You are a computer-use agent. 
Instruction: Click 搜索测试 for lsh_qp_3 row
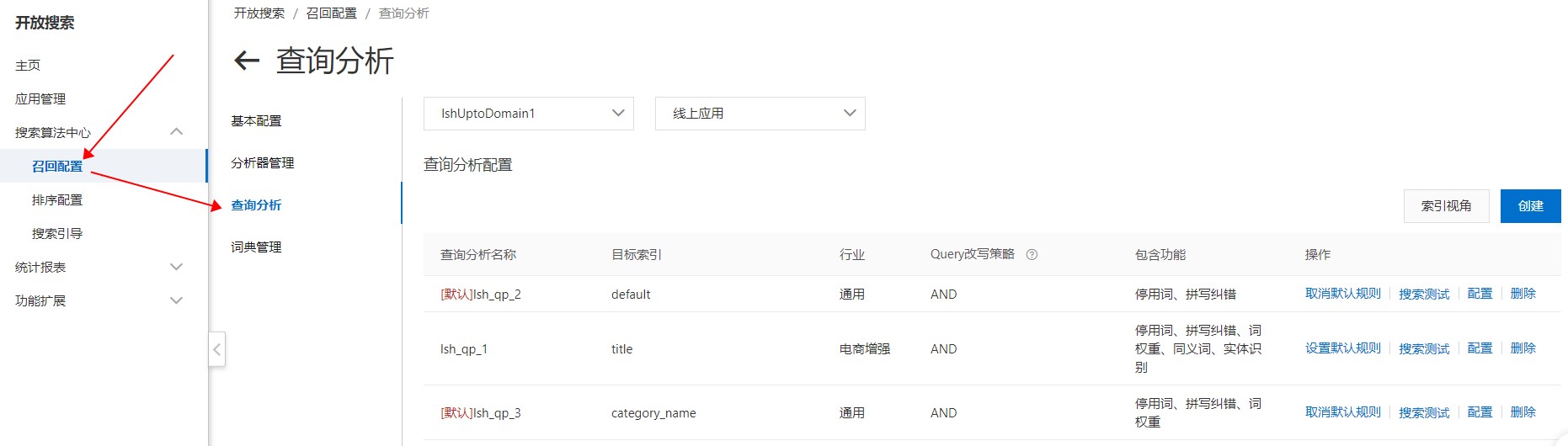click(1424, 412)
